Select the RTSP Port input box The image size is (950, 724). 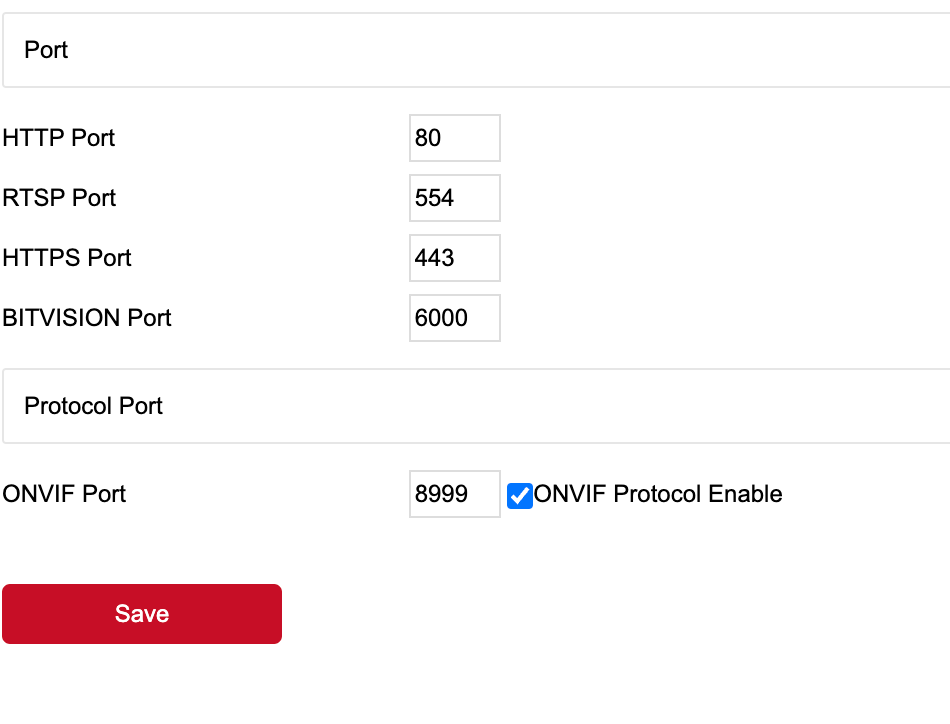point(454,198)
